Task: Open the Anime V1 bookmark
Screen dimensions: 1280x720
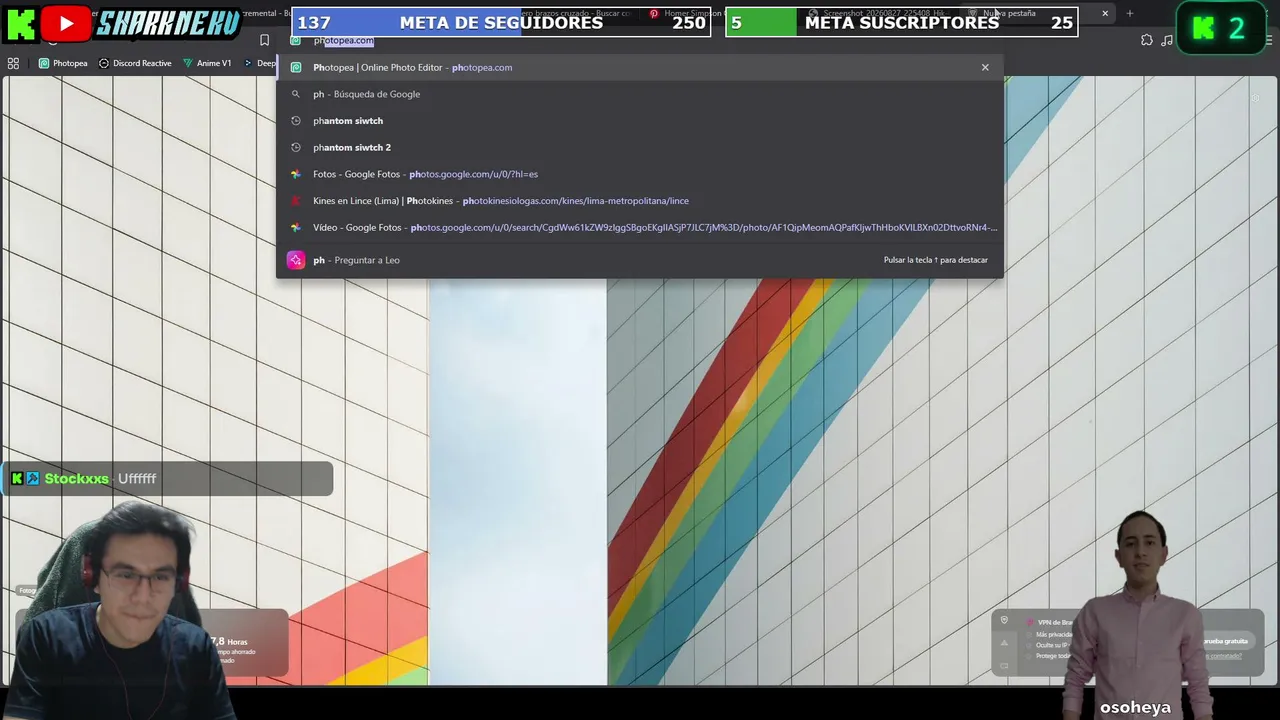Action: point(207,63)
